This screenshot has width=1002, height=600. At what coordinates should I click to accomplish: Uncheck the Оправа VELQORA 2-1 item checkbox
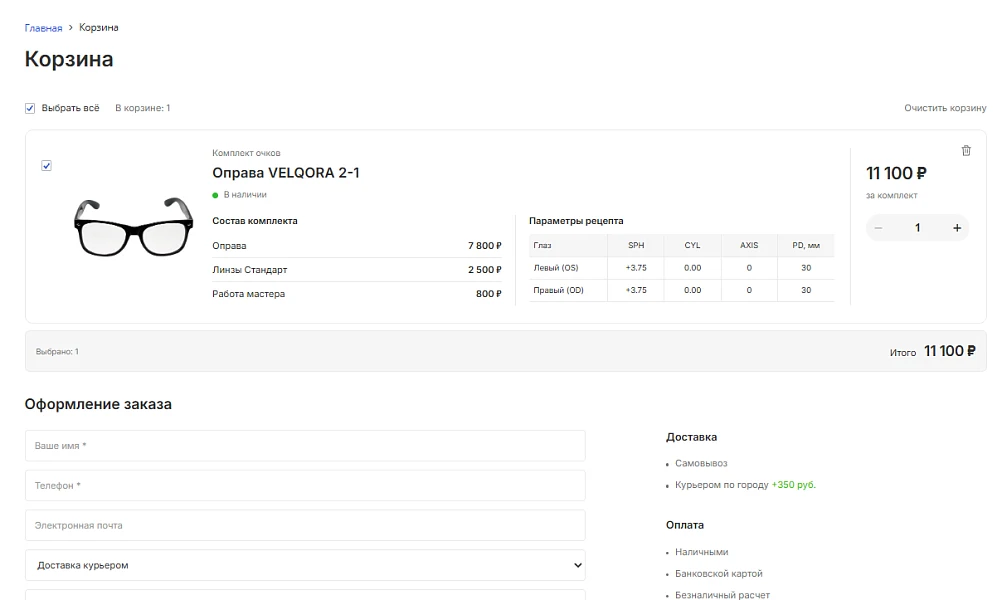point(47,165)
